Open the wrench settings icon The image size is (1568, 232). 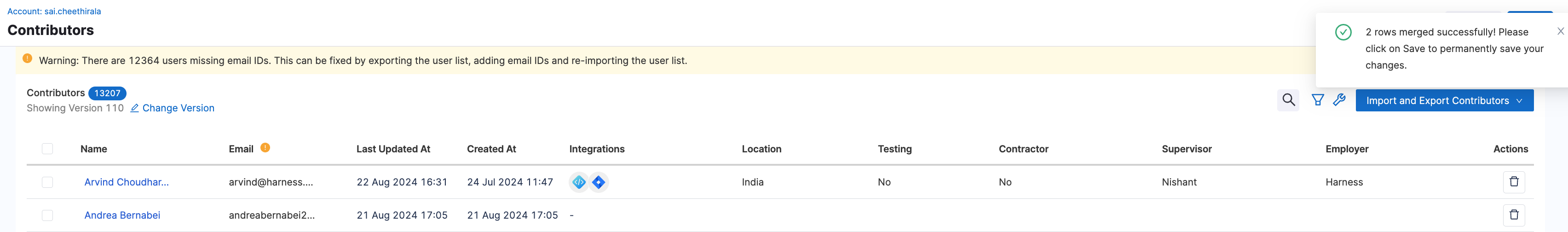coord(1339,100)
